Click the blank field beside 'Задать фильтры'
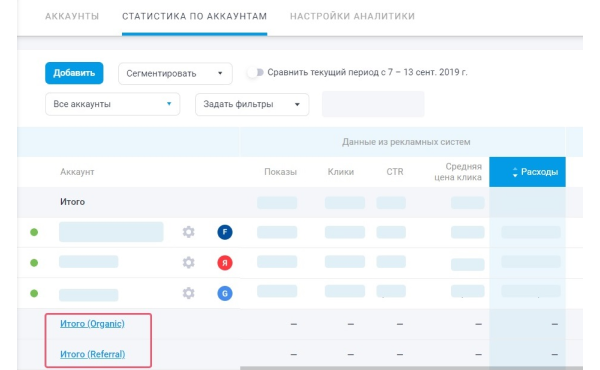Viewport: 600px width, 370px height. point(373,104)
